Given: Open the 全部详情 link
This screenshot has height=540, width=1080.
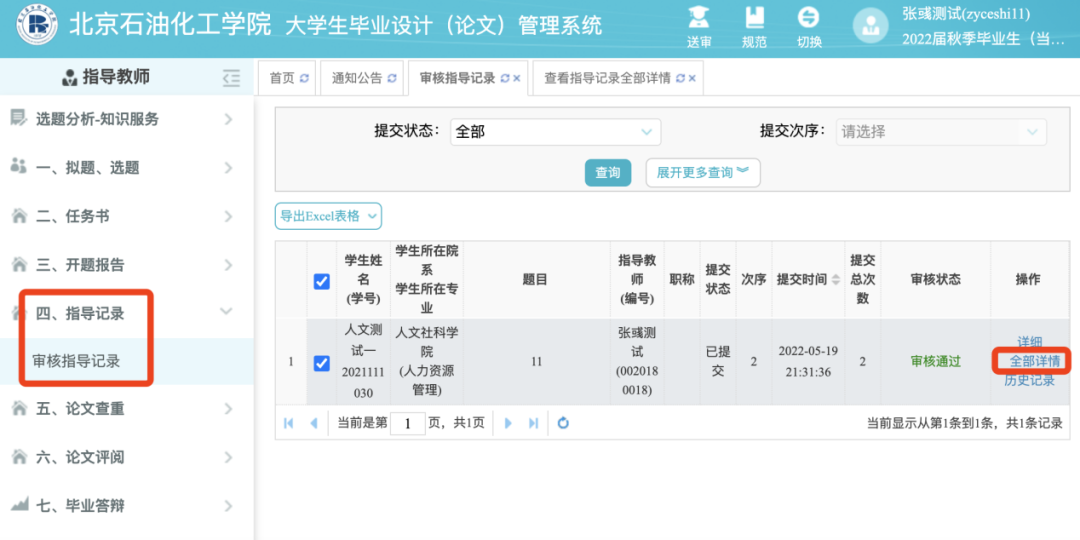Looking at the screenshot, I should 1034,361.
